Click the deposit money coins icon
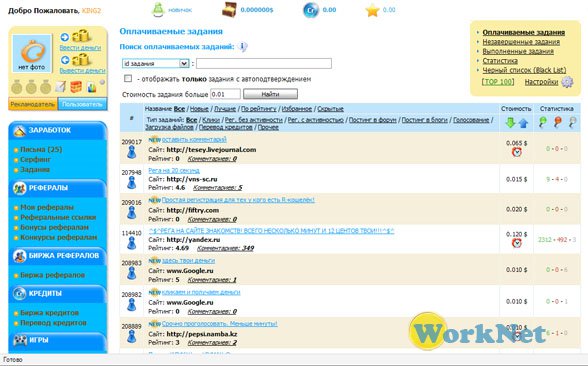Screen dimensions: 588x366 (x=81, y=36)
